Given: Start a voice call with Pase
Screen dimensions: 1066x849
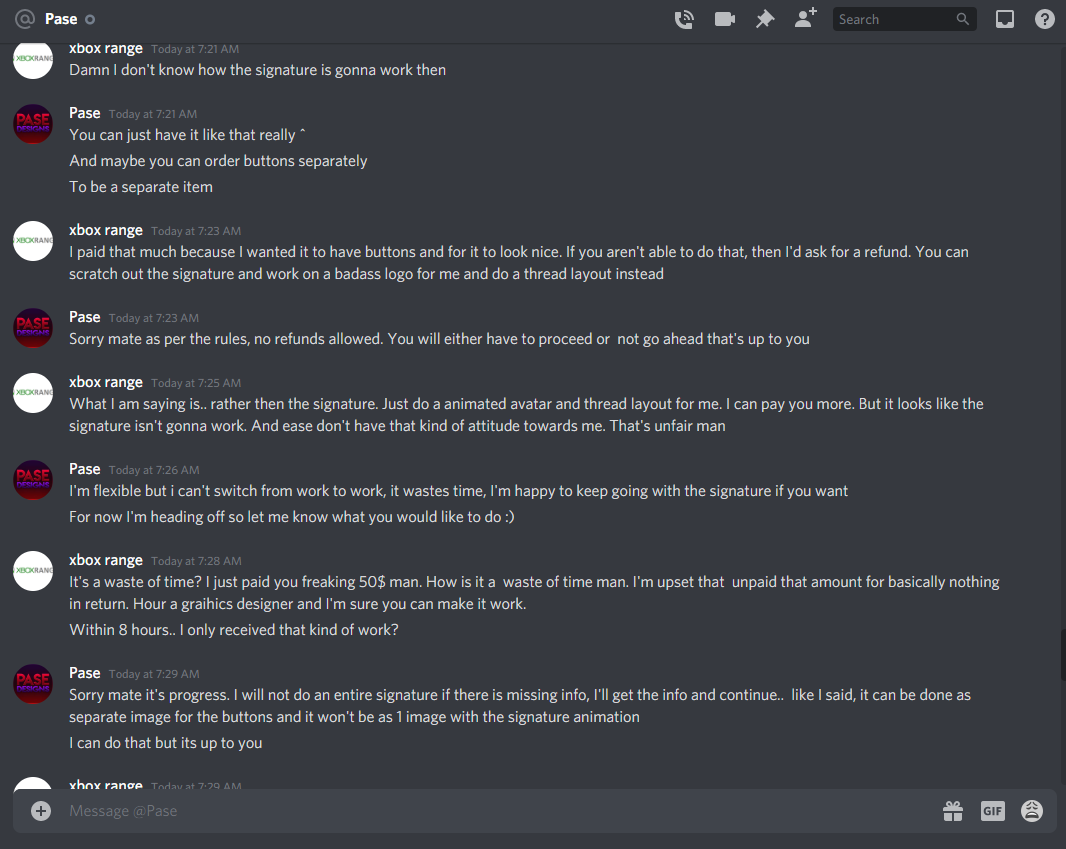Looking at the screenshot, I should pos(684,19).
